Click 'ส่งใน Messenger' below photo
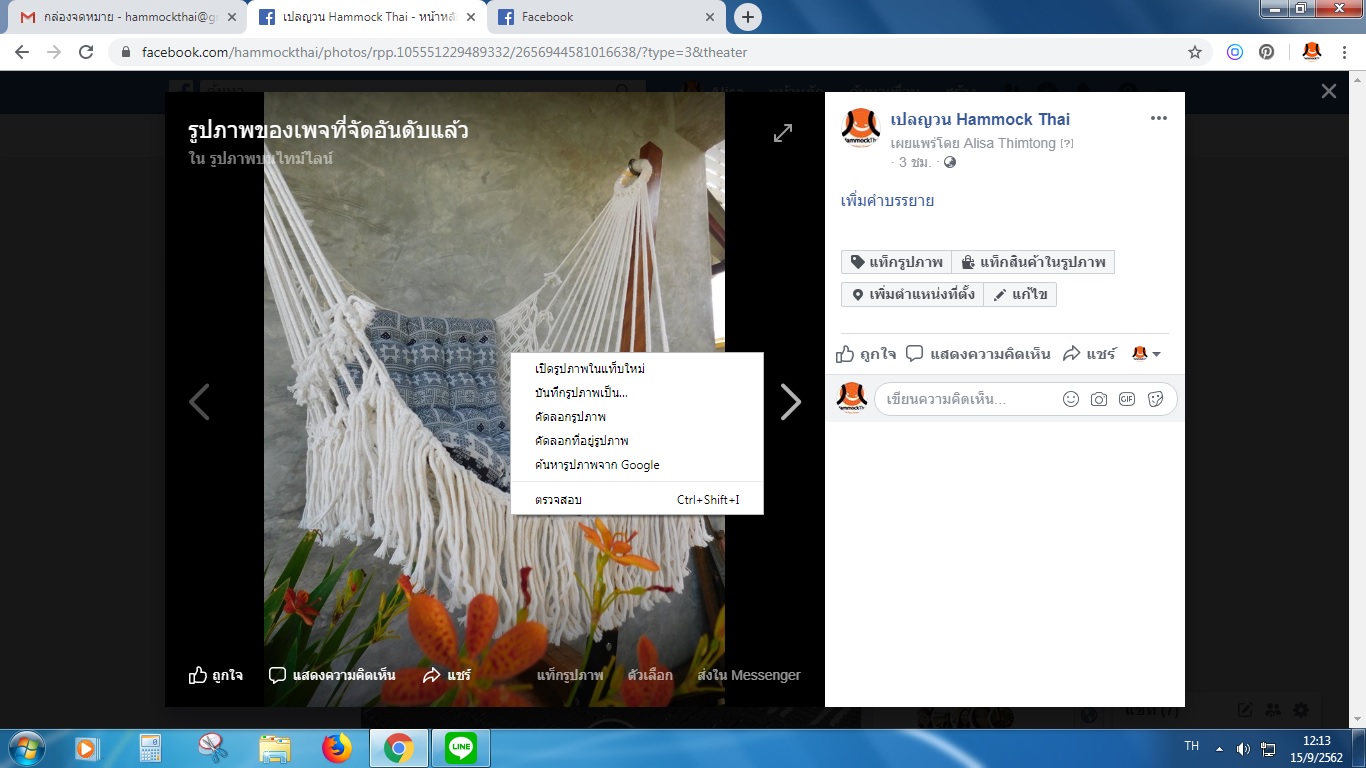The image size is (1366, 768). pyautogui.click(x=749, y=675)
